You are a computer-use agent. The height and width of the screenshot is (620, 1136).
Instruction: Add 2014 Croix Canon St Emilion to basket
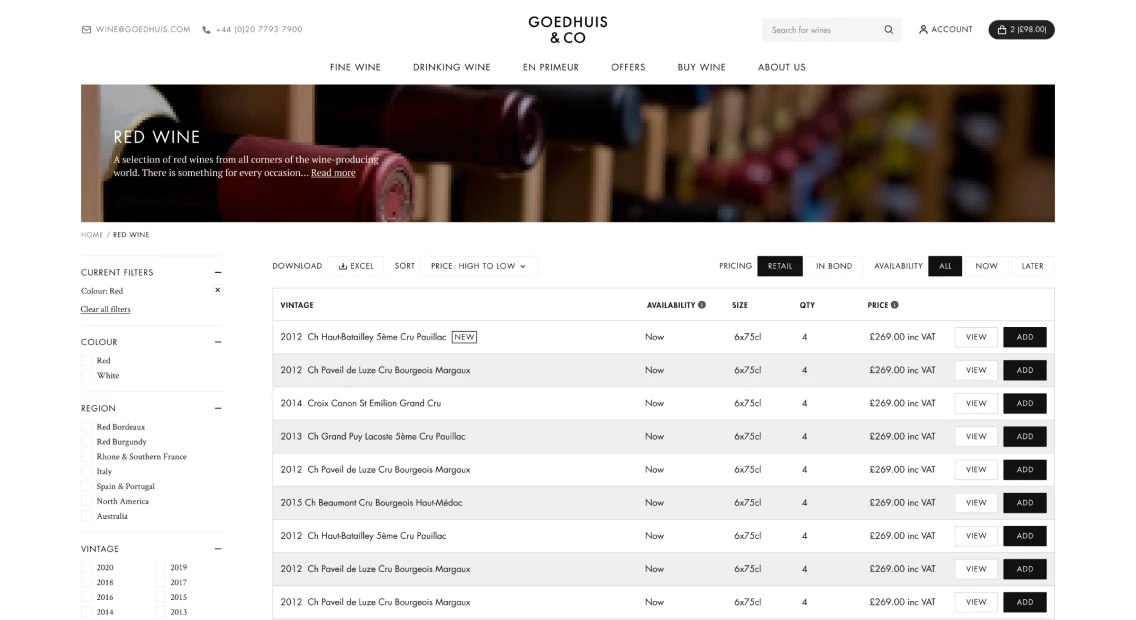1024,403
